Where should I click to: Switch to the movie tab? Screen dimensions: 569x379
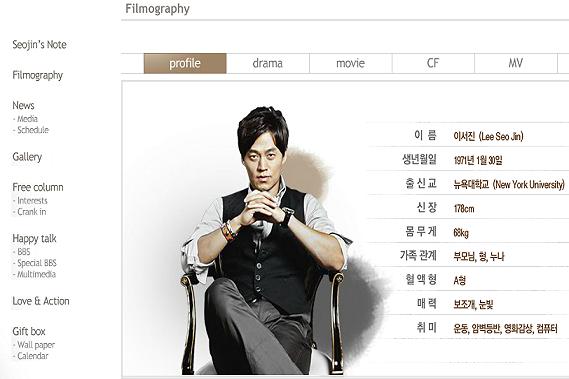coord(351,63)
